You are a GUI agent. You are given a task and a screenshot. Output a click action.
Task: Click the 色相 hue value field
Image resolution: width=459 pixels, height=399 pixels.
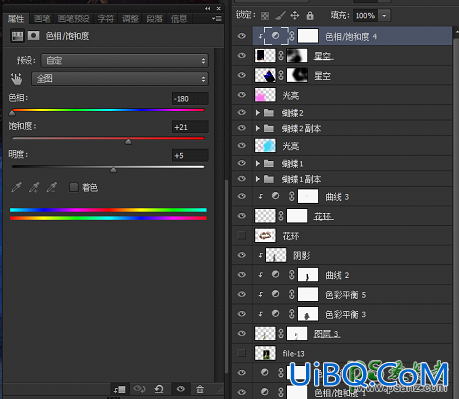[190, 99]
